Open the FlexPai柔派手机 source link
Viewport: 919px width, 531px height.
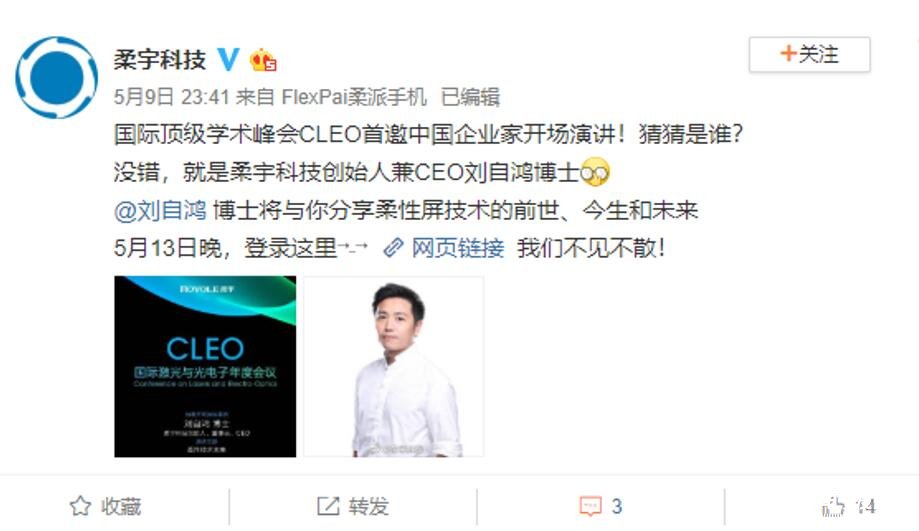click(x=354, y=97)
